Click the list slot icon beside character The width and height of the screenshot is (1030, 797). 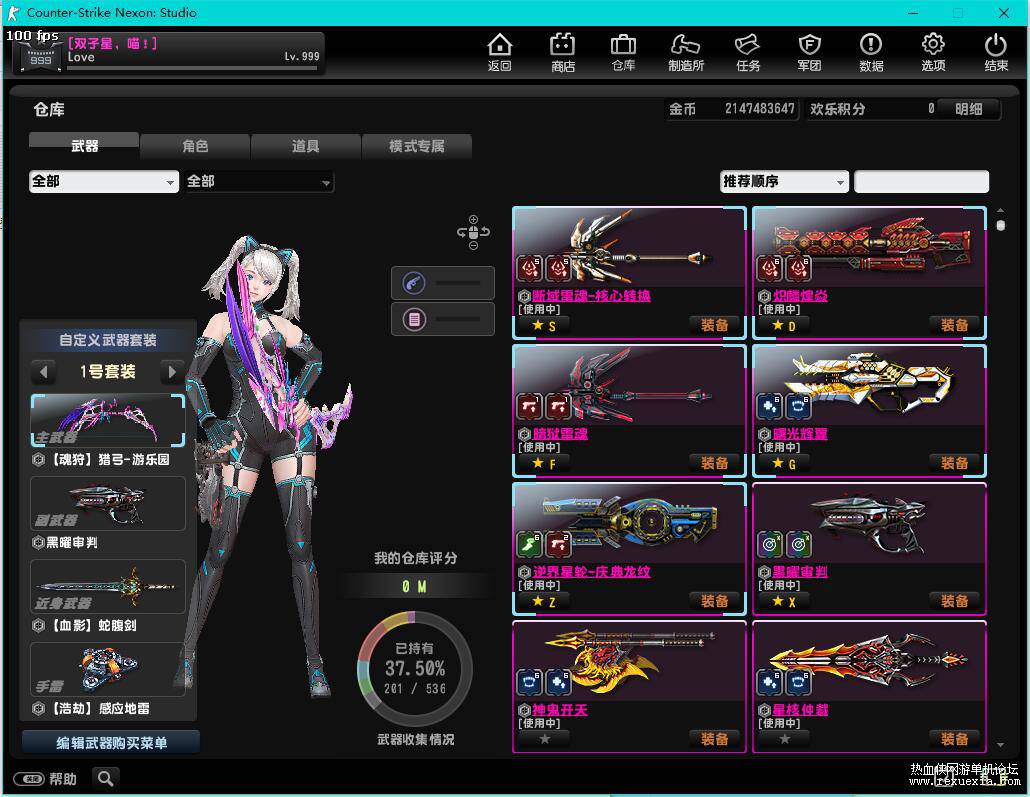(414, 319)
